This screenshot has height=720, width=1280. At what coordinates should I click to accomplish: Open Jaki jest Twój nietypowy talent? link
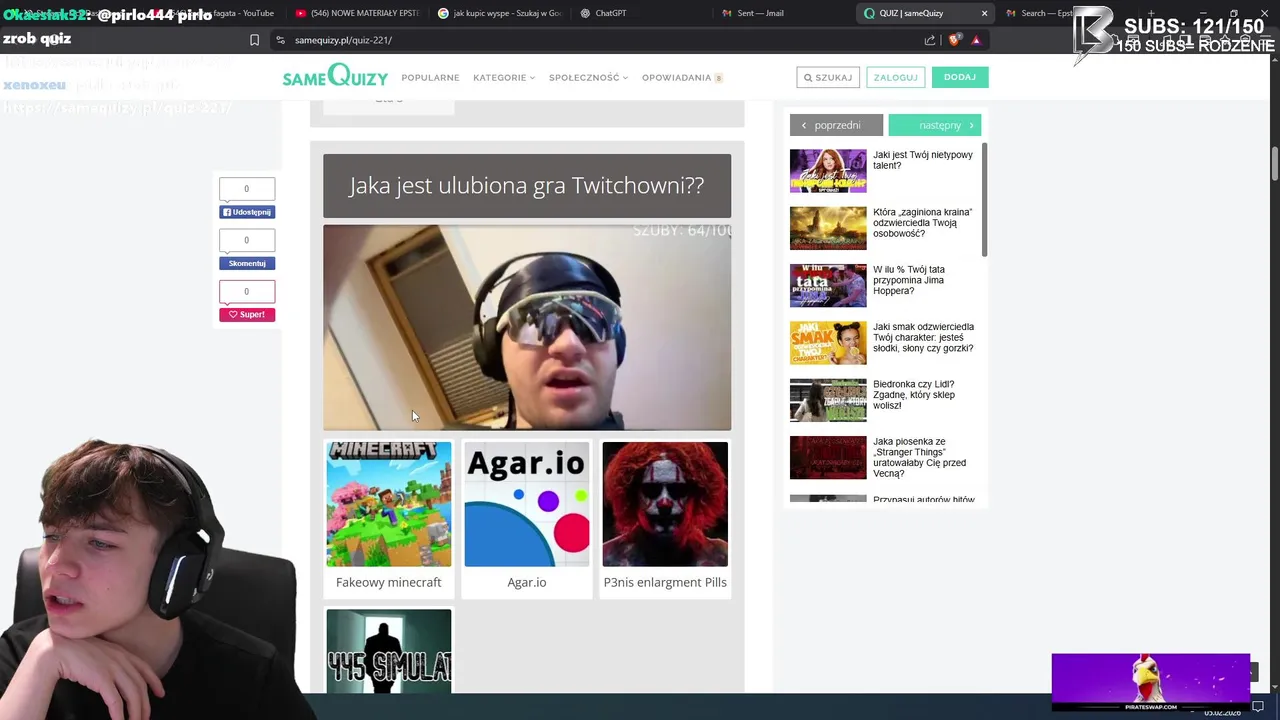tap(922, 160)
